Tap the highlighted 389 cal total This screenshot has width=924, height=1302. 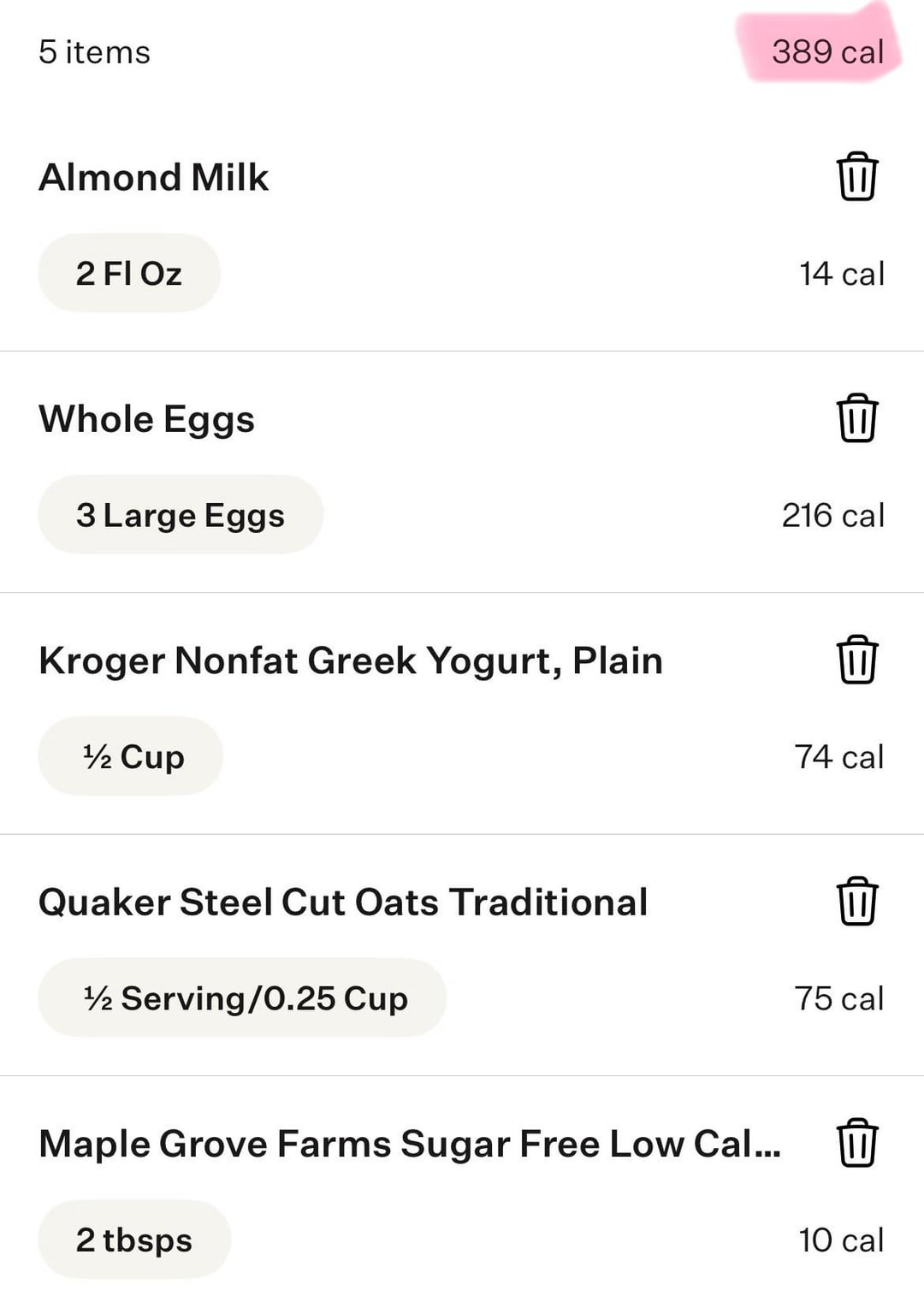pos(826,51)
